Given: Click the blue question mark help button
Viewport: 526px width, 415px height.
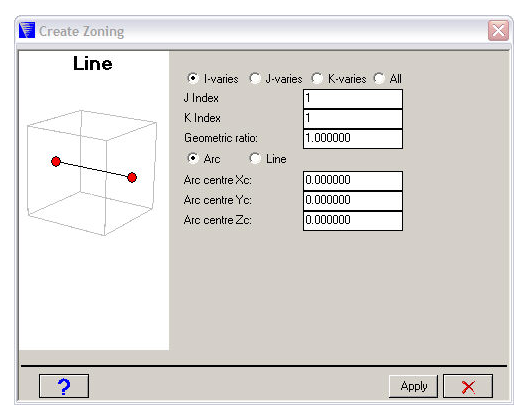Looking at the screenshot, I should pyautogui.click(x=64, y=386).
